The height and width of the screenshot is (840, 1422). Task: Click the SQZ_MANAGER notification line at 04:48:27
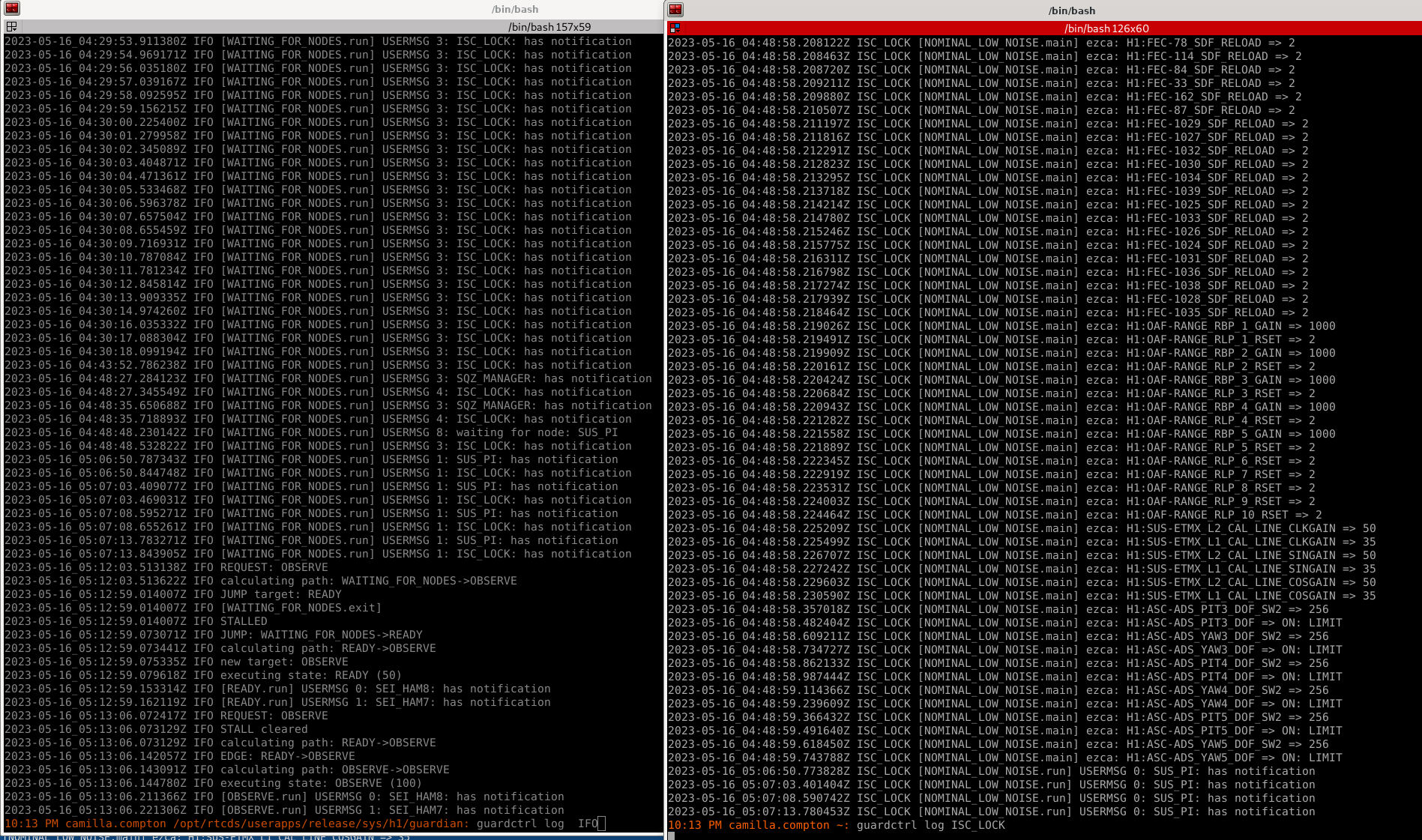tap(328, 378)
